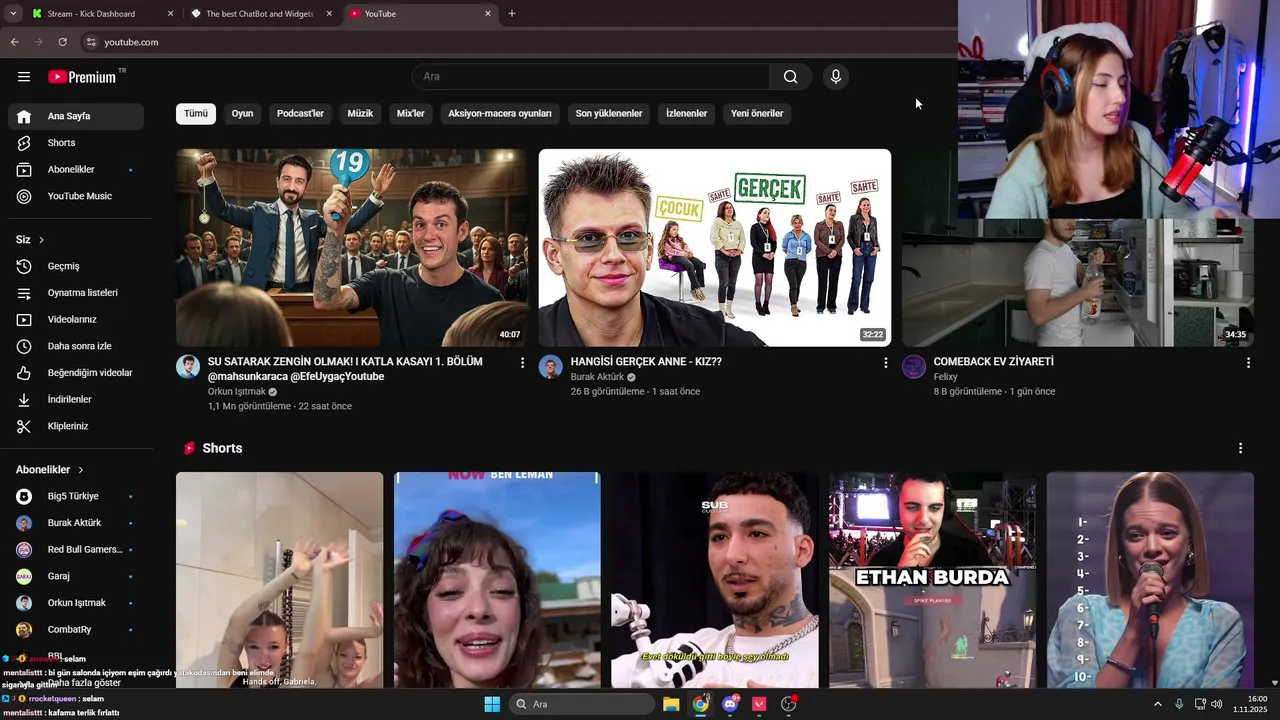The image size is (1280, 720).
Task: Open Big5 Türkiye subscription channel
Action: [x=76, y=496]
